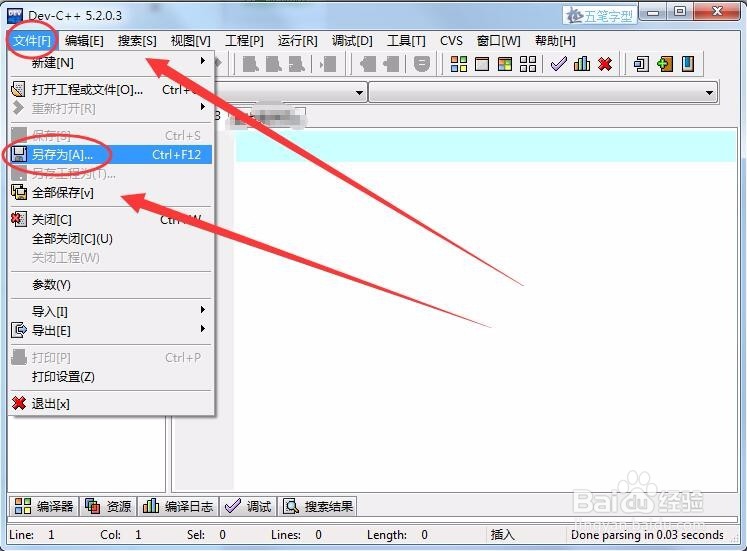Open the 窗口[W] menu
747x551 pixels.
499,41
